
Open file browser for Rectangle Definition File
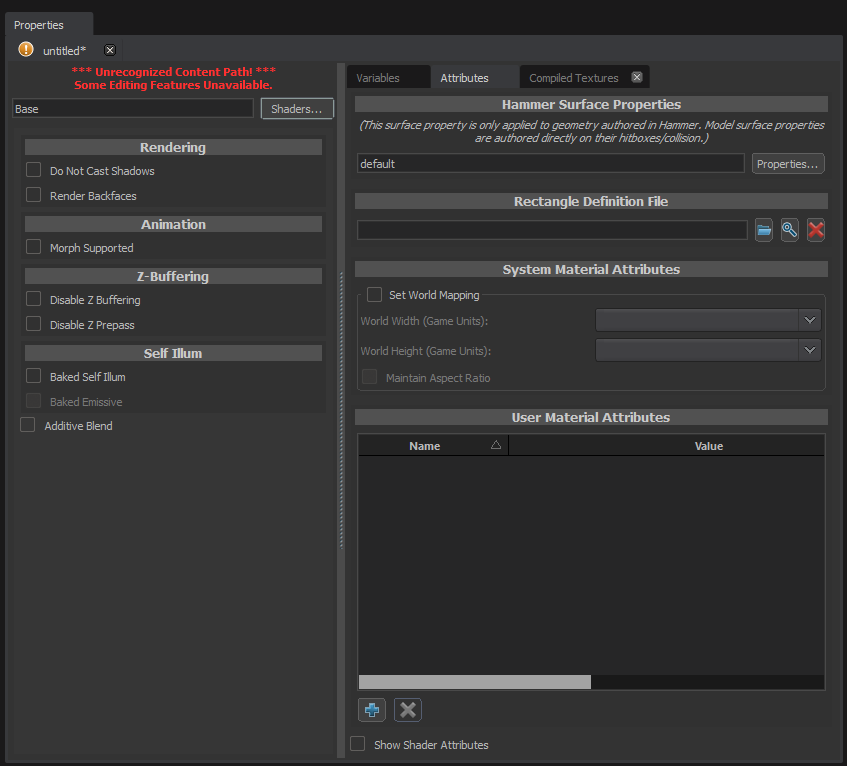click(x=763, y=230)
